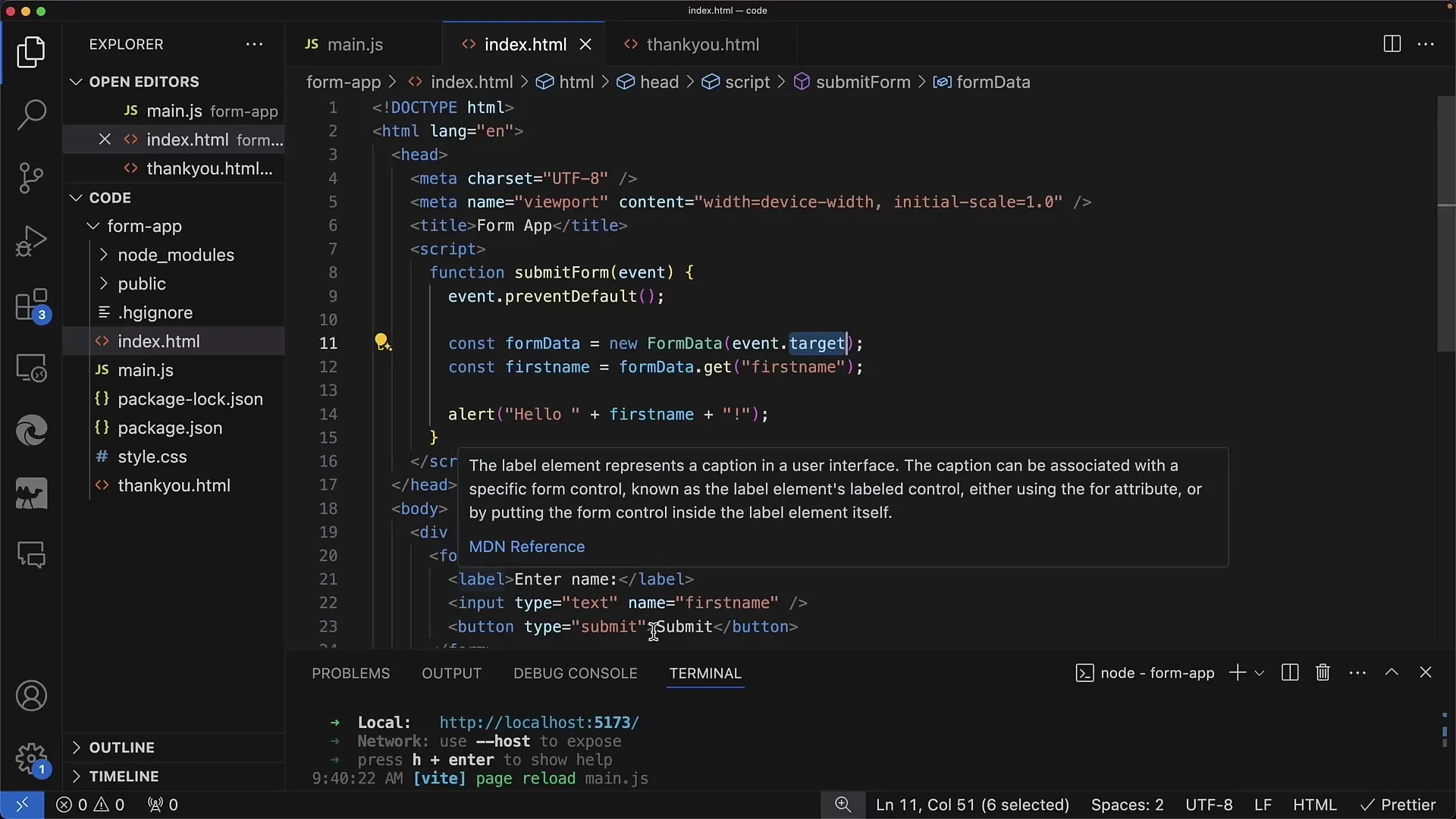Open the localhost:5173 link in terminal
Image resolution: width=1456 pixels, height=819 pixels.
[539, 723]
